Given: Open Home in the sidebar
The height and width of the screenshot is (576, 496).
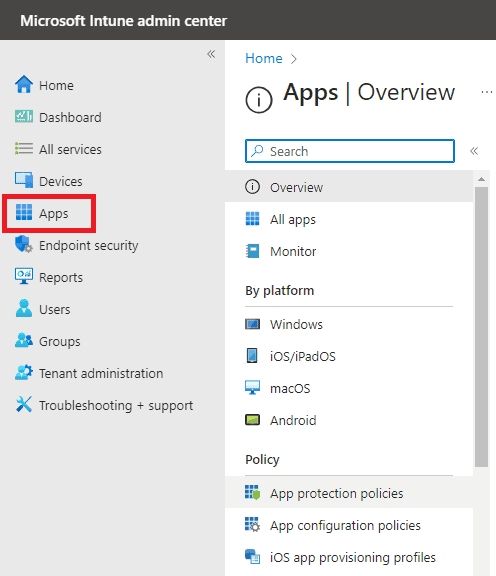Looking at the screenshot, I should (56, 85).
